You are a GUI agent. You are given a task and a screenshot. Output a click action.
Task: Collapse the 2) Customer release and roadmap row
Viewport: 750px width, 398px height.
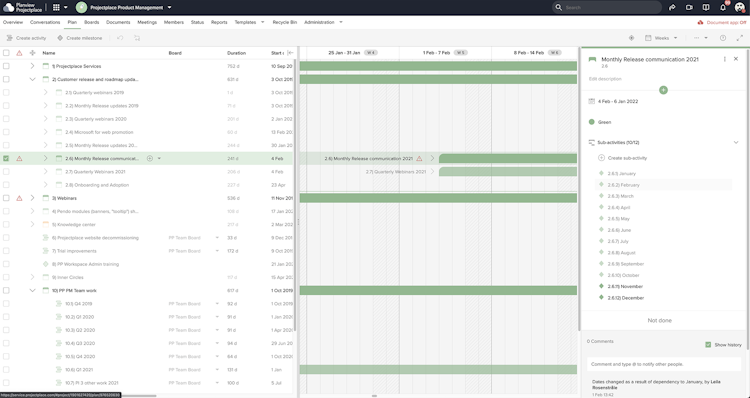pos(33,79)
